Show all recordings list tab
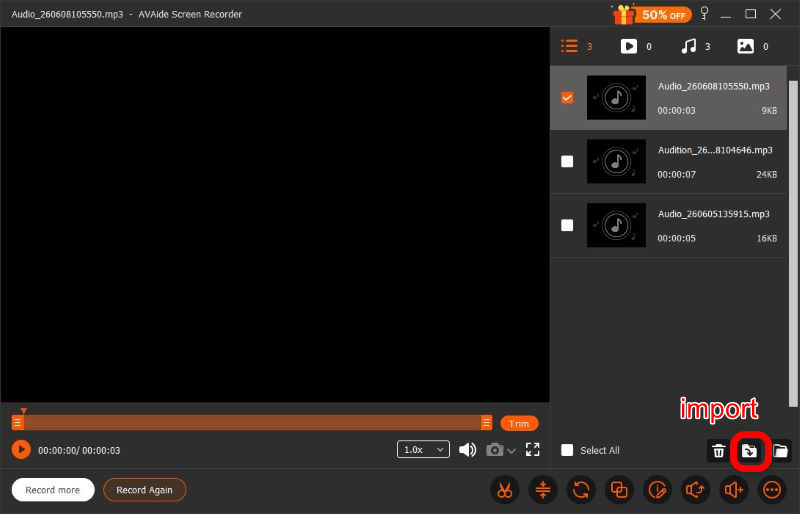 point(577,46)
